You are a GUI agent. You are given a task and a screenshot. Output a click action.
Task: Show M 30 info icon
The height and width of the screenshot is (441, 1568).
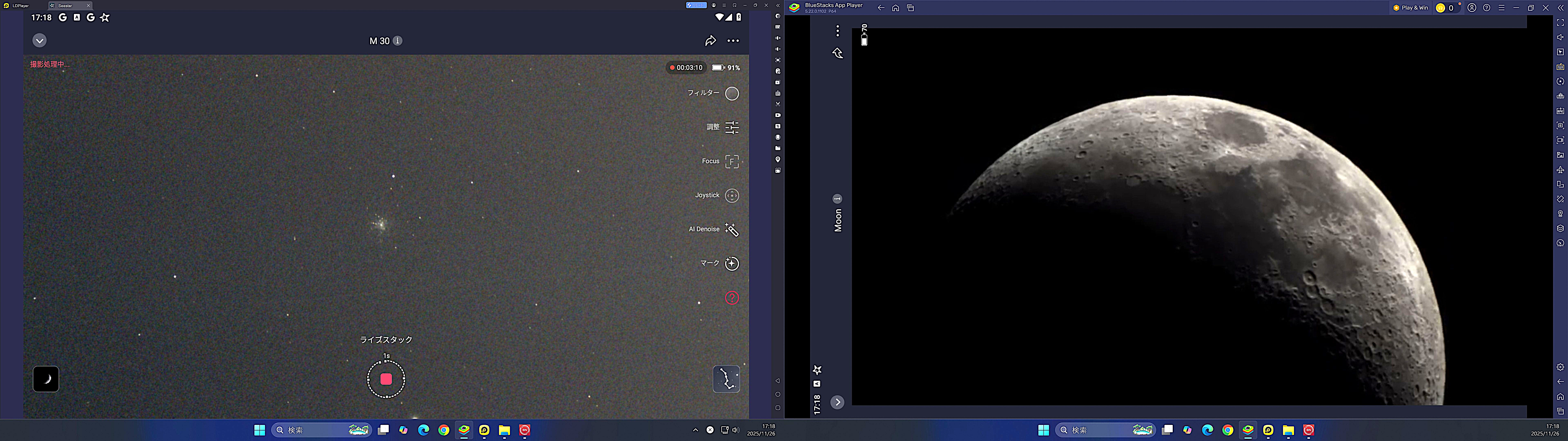(x=398, y=41)
